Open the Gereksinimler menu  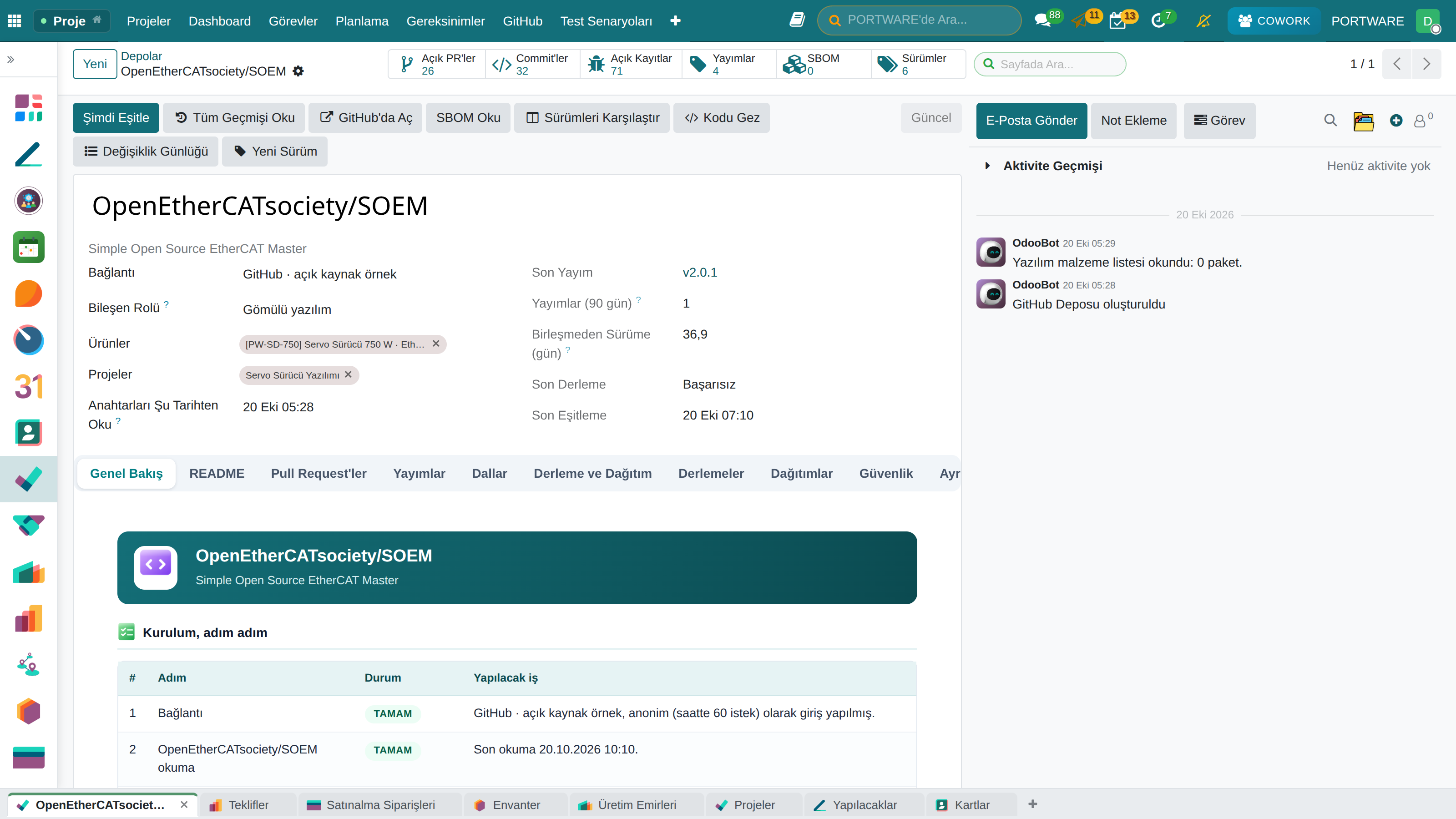click(x=445, y=21)
